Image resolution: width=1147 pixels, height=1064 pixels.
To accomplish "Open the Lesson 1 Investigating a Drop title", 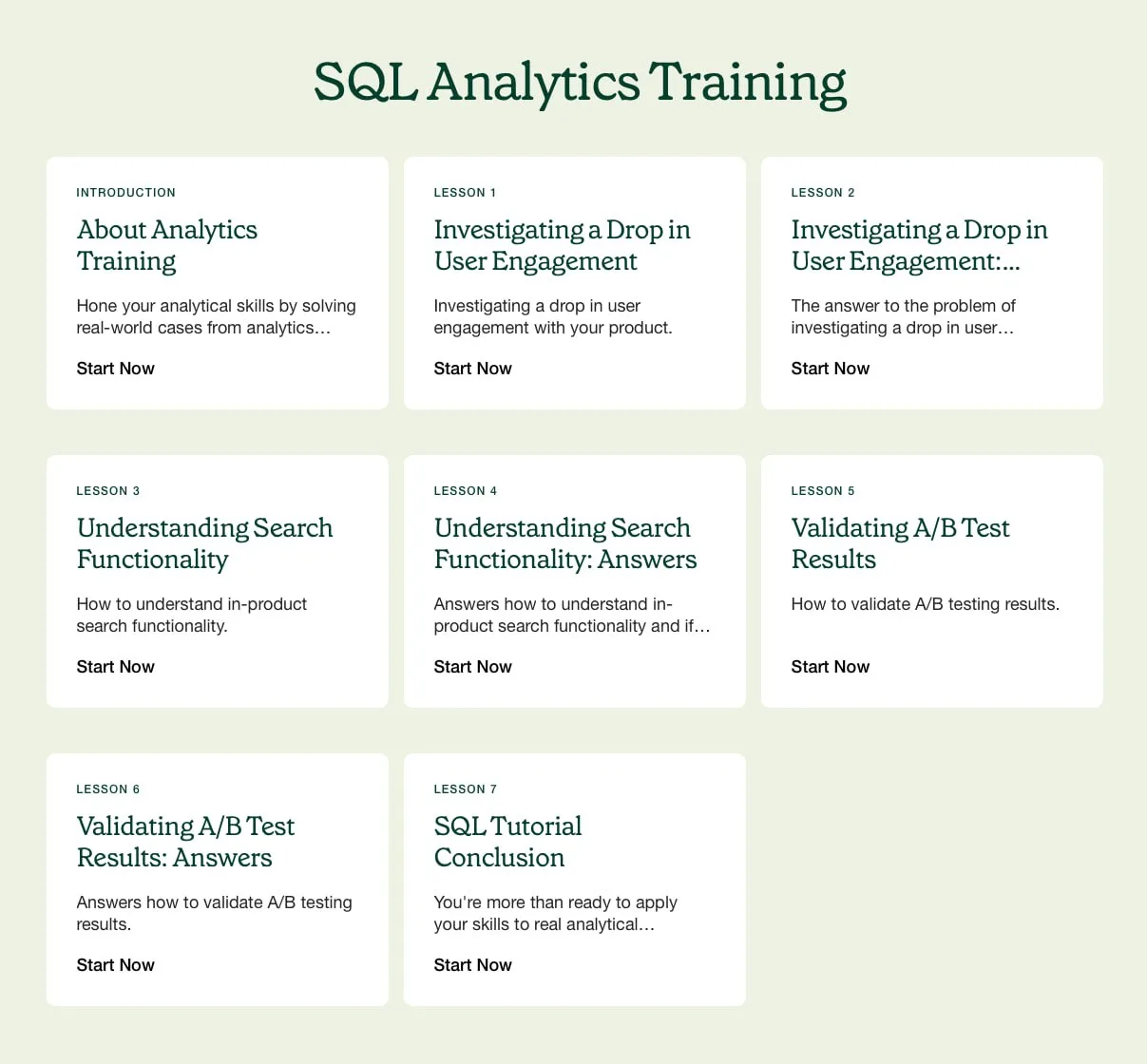I will click(562, 245).
